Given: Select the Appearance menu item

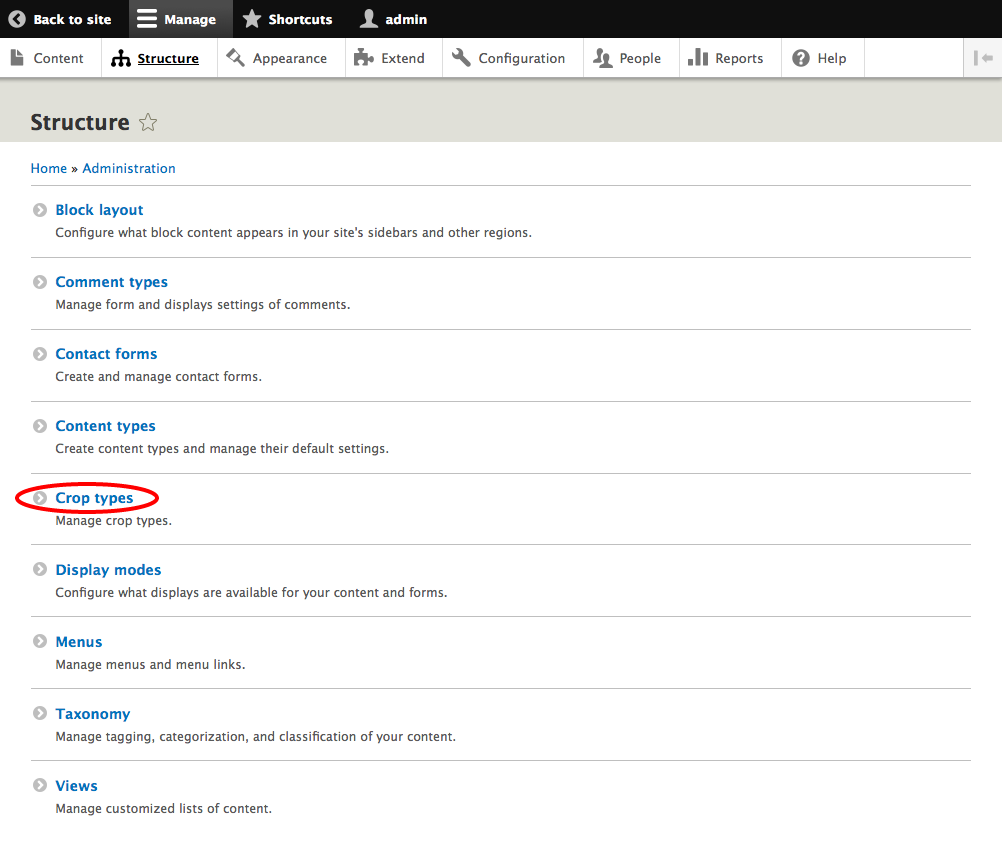Looking at the screenshot, I should [277, 59].
